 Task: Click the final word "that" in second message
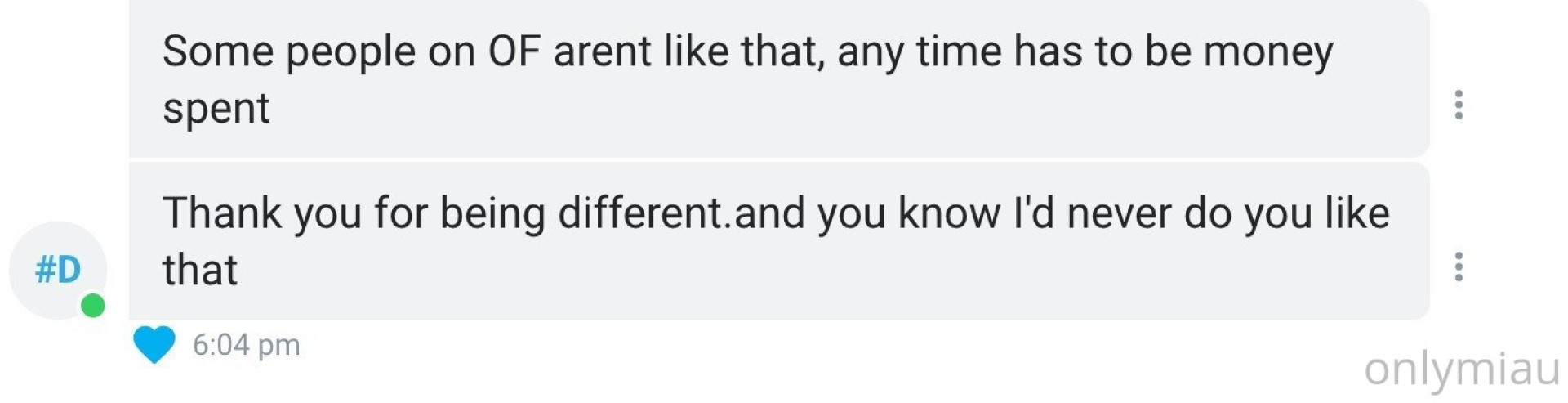coord(200,271)
